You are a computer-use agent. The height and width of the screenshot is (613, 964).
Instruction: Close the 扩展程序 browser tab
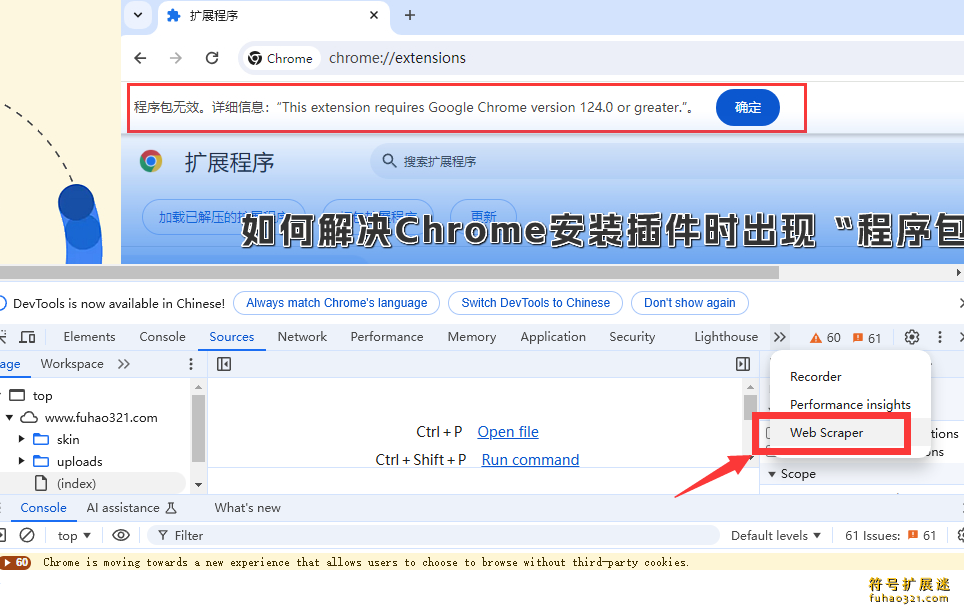(374, 15)
